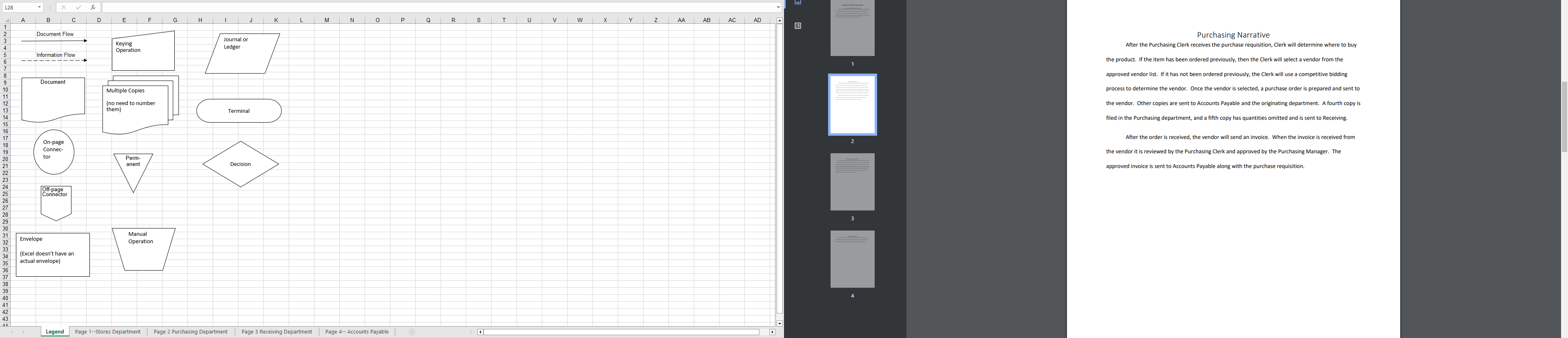This screenshot has height=338, width=1568.
Task: Open PDF page 4 thumbnail
Action: pos(852,259)
